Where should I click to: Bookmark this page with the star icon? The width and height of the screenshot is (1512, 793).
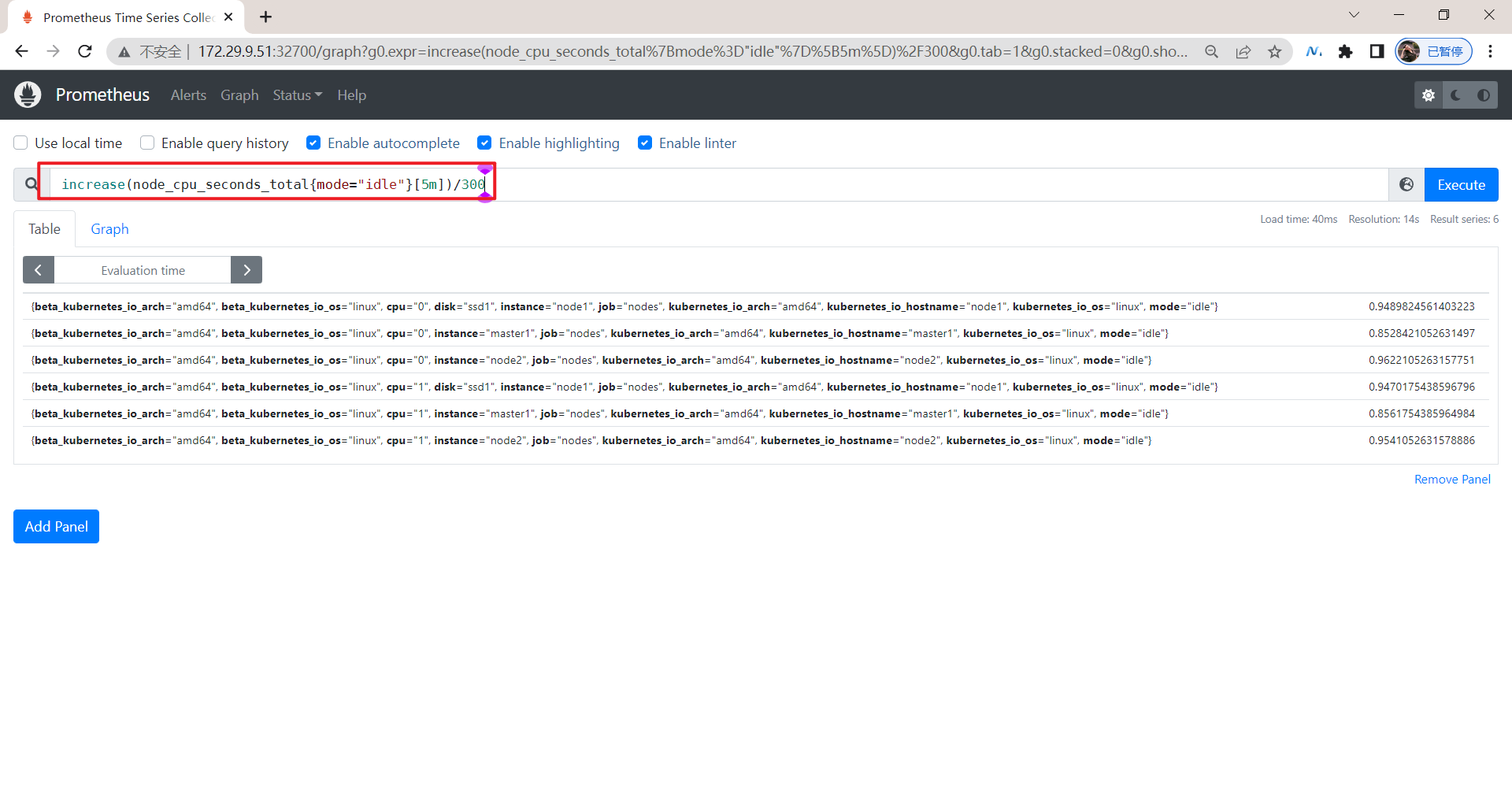1275,51
